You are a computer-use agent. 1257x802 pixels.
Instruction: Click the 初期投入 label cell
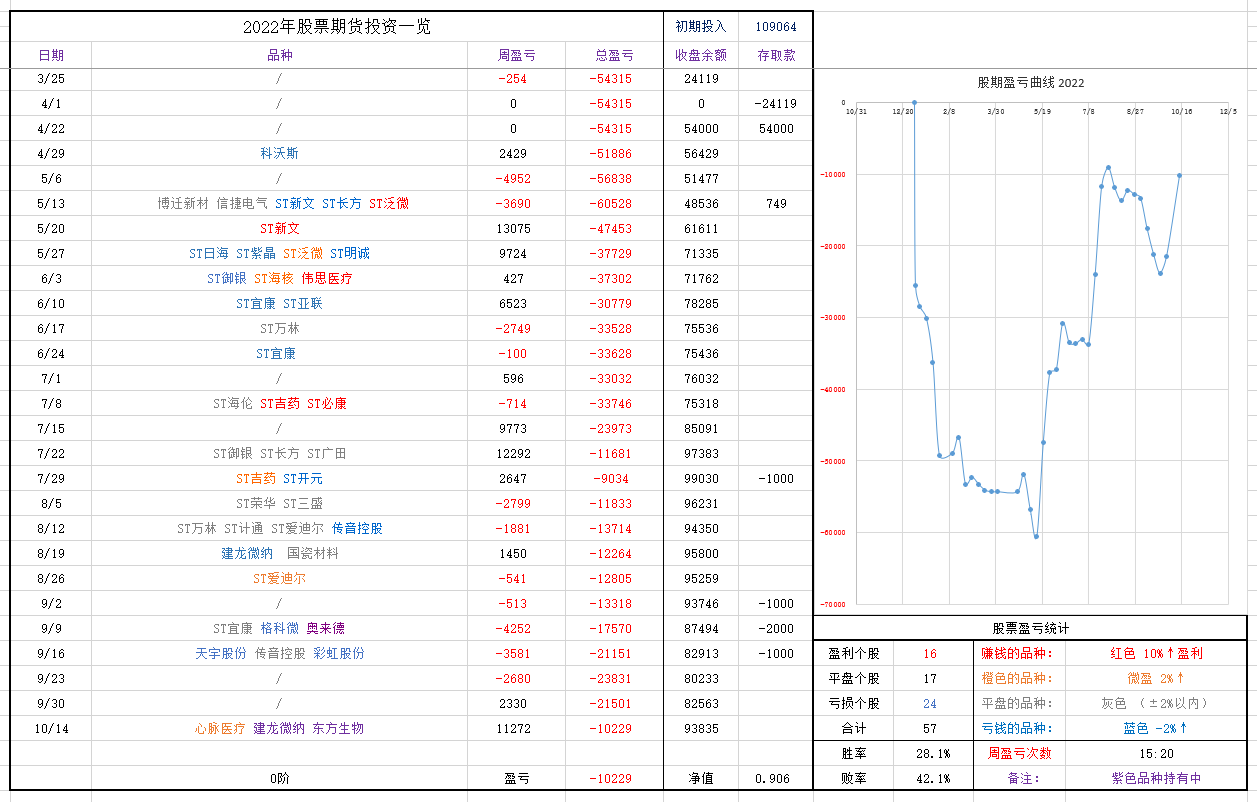pos(701,27)
